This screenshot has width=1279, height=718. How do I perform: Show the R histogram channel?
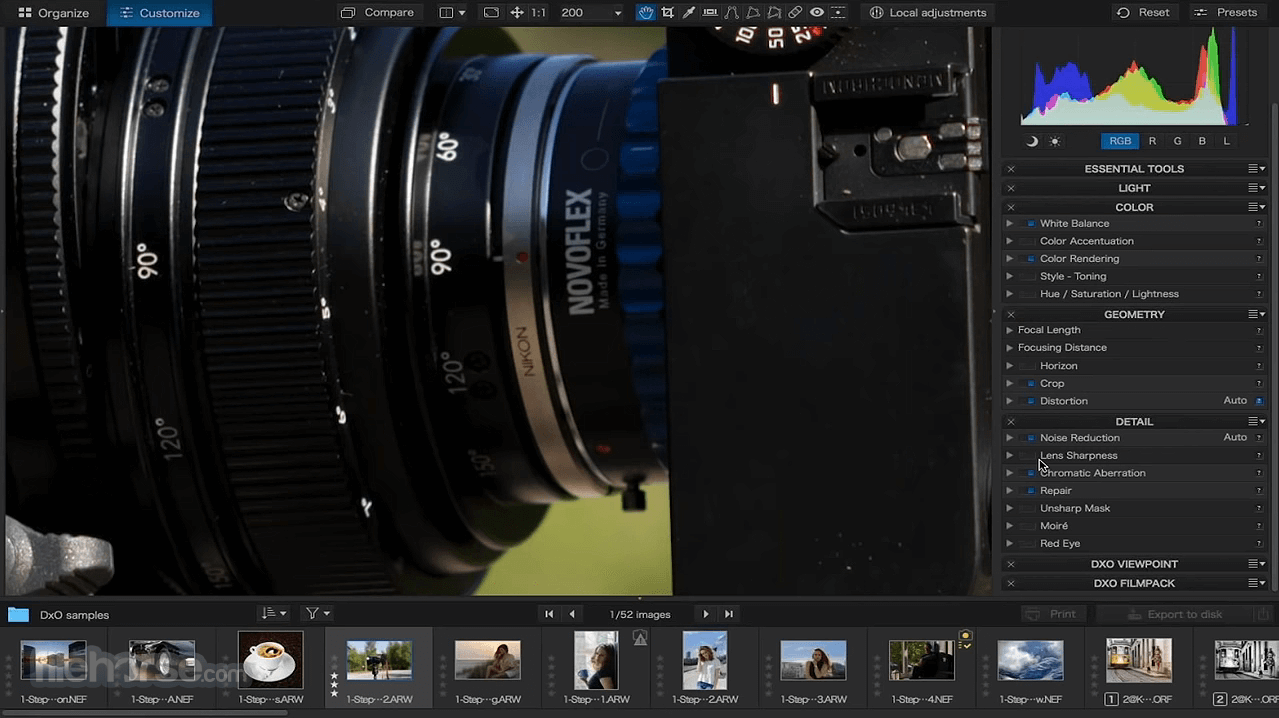pyautogui.click(x=1152, y=141)
